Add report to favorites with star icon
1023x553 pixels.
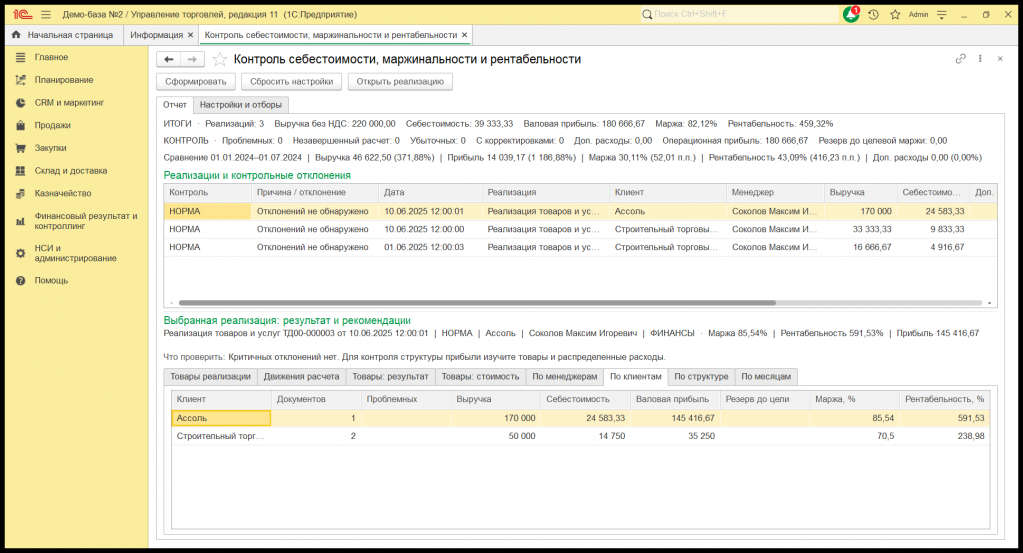coord(220,59)
